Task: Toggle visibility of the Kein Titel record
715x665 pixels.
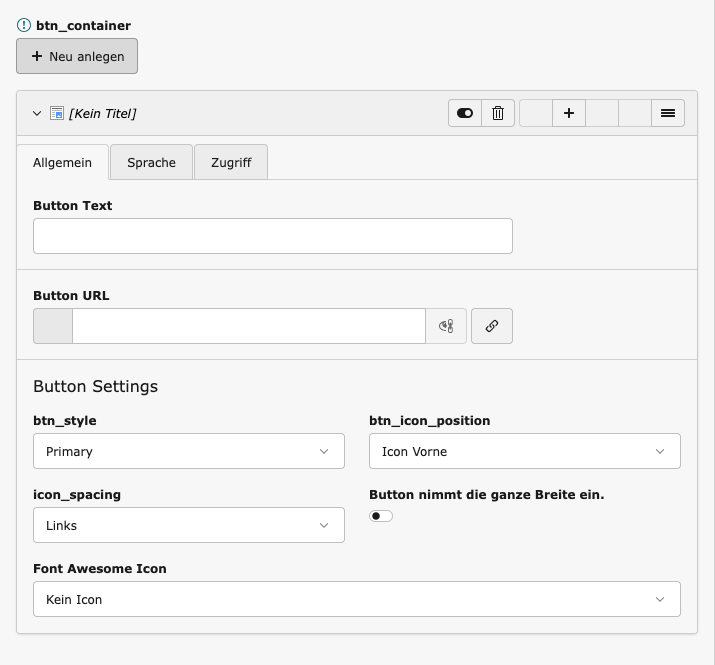Action: coord(465,113)
